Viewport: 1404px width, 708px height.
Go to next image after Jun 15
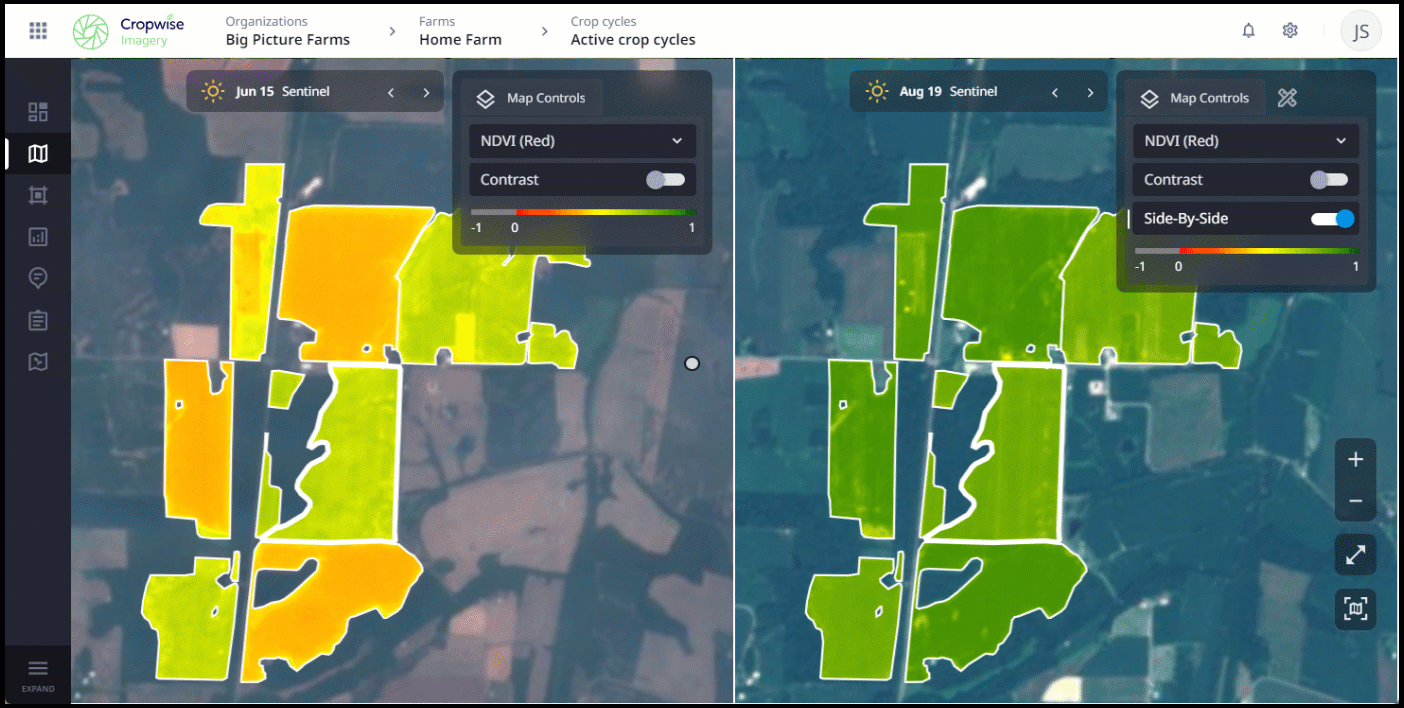[x=426, y=92]
